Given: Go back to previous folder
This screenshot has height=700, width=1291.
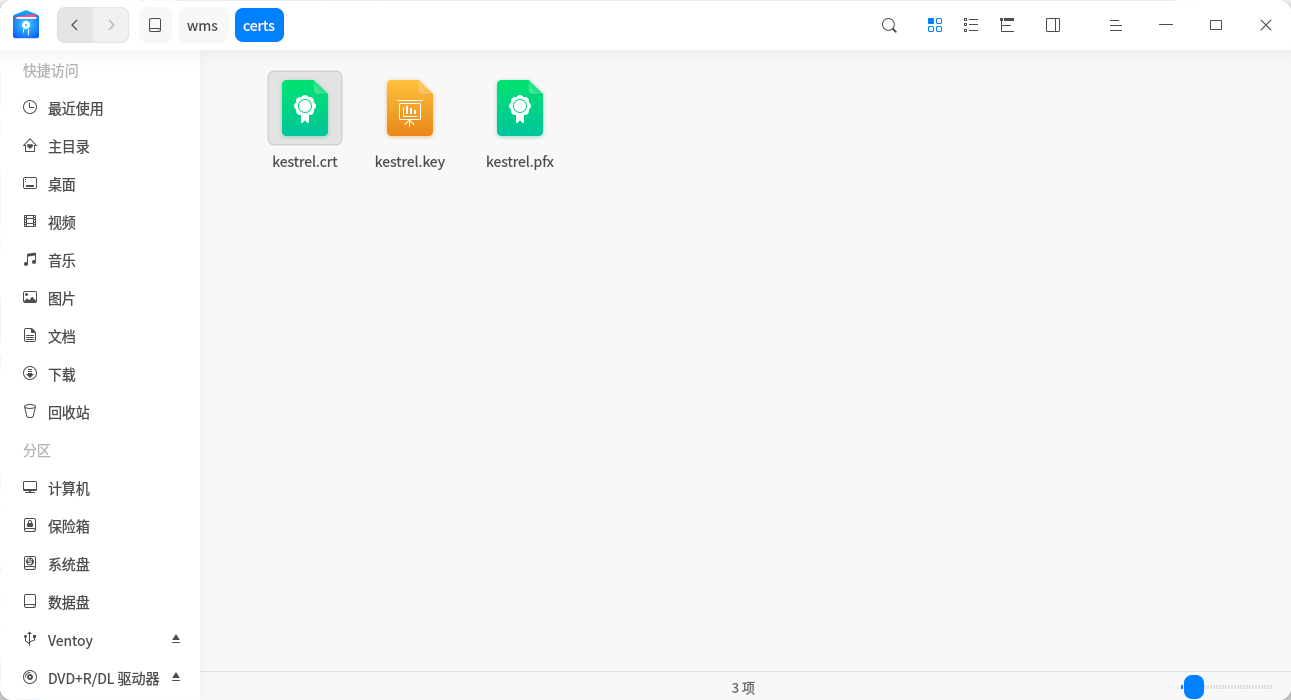Looking at the screenshot, I should click(75, 25).
